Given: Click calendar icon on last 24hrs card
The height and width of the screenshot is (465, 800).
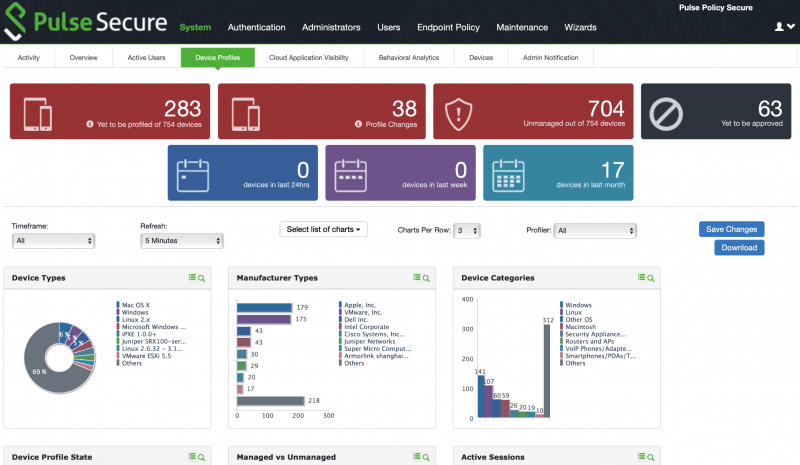Looking at the screenshot, I should pos(193,176).
